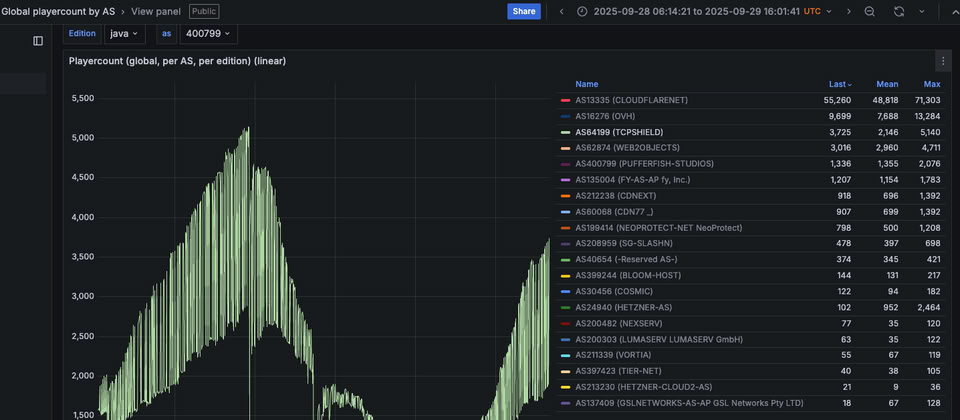
Task: Open the panel three-dot menu
Action: (942, 61)
